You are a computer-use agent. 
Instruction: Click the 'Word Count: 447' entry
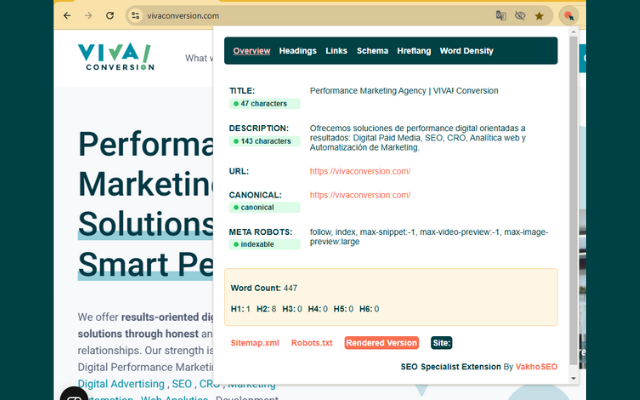pos(264,288)
